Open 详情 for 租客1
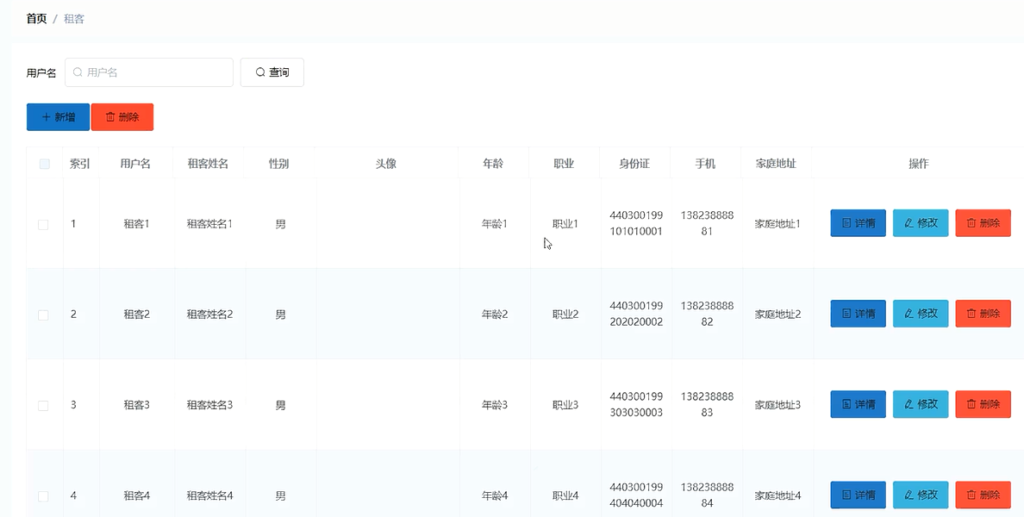The width and height of the screenshot is (1024, 517). tap(858, 223)
